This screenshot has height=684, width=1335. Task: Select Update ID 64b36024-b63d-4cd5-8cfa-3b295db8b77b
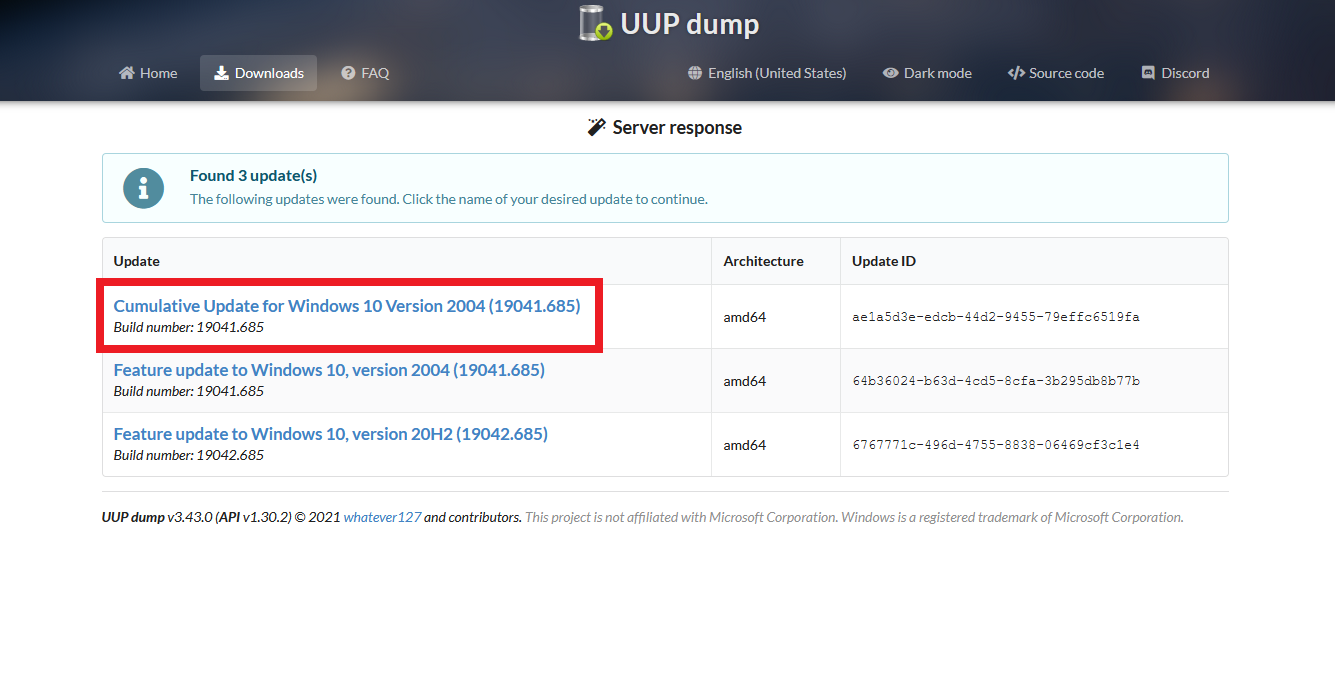(996, 381)
